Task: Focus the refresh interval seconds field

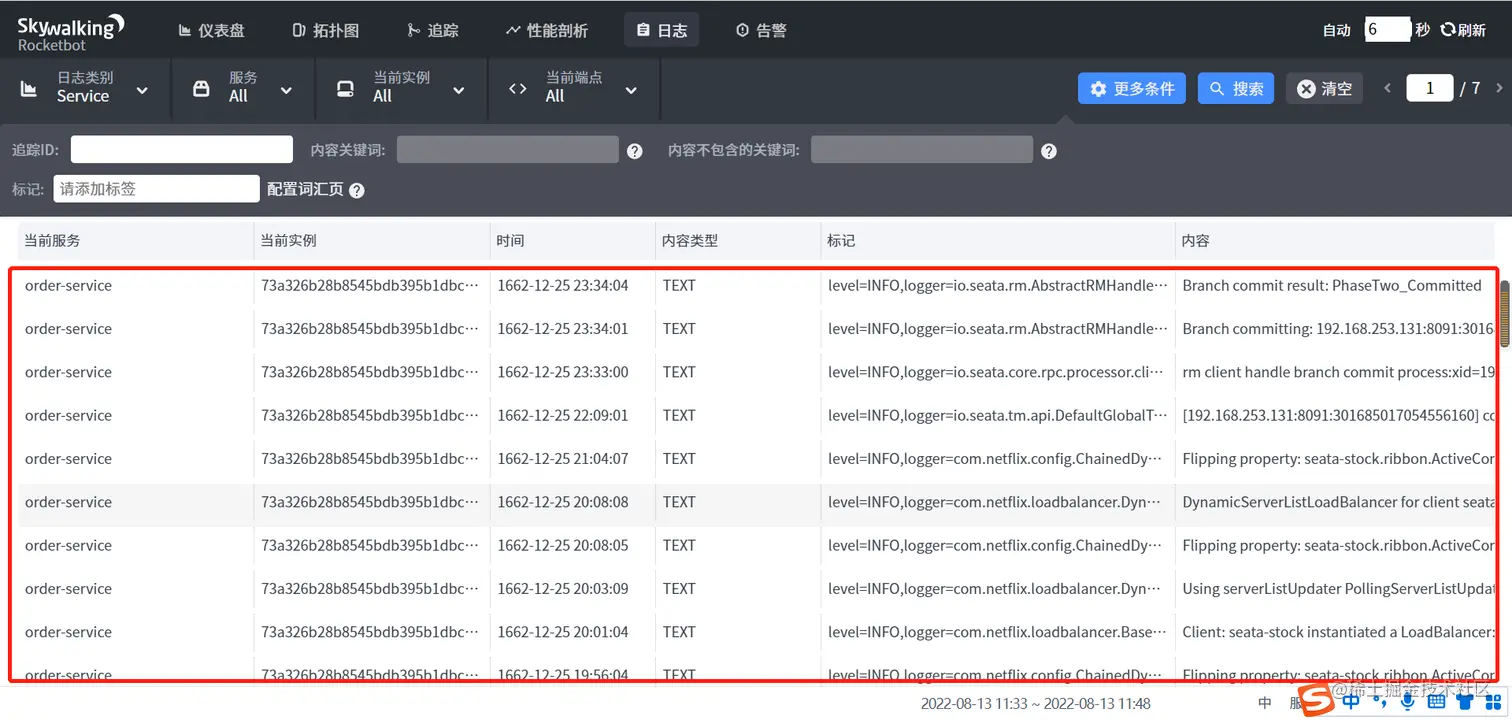Action: [x=1388, y=30]
